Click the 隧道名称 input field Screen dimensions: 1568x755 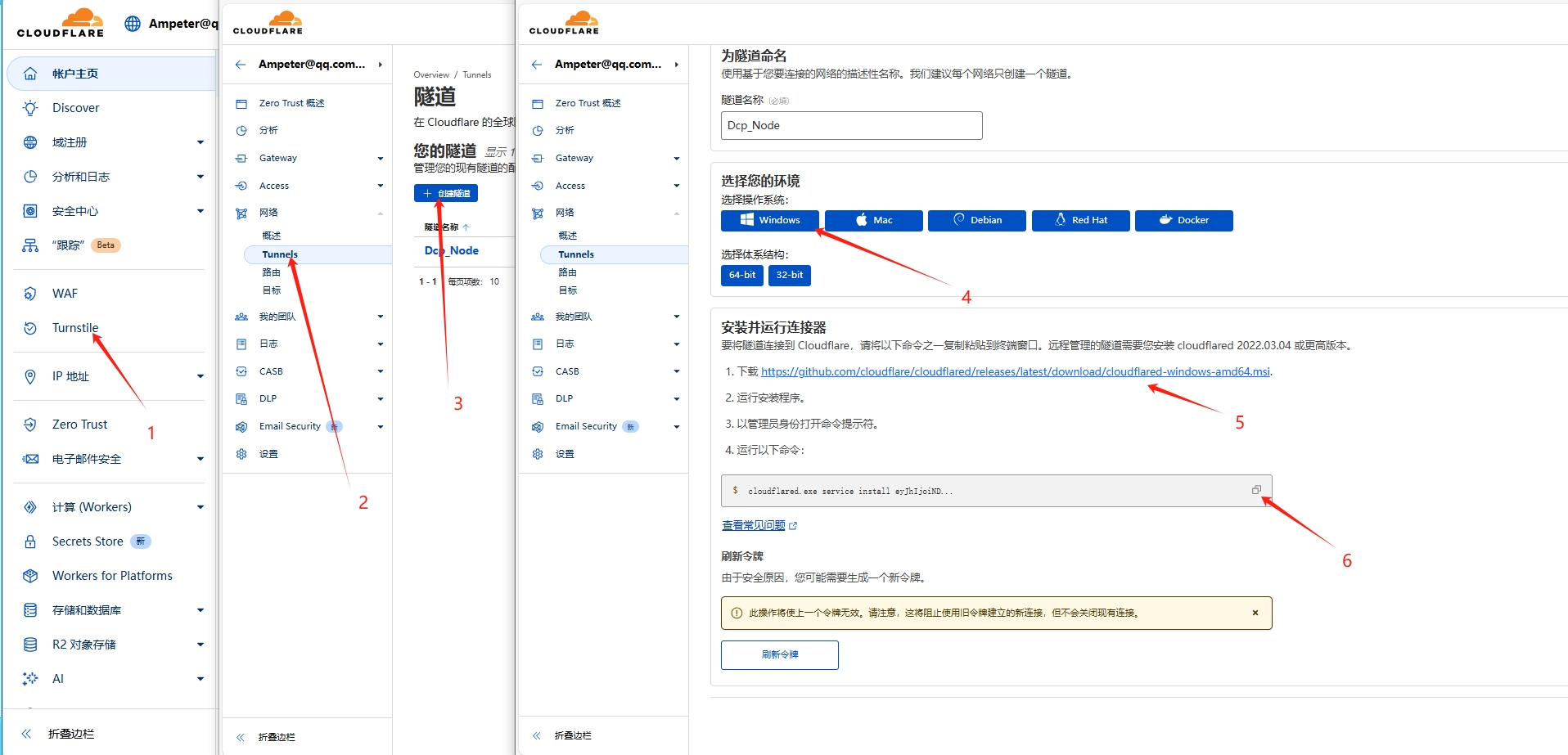click(x=852, y=126)
